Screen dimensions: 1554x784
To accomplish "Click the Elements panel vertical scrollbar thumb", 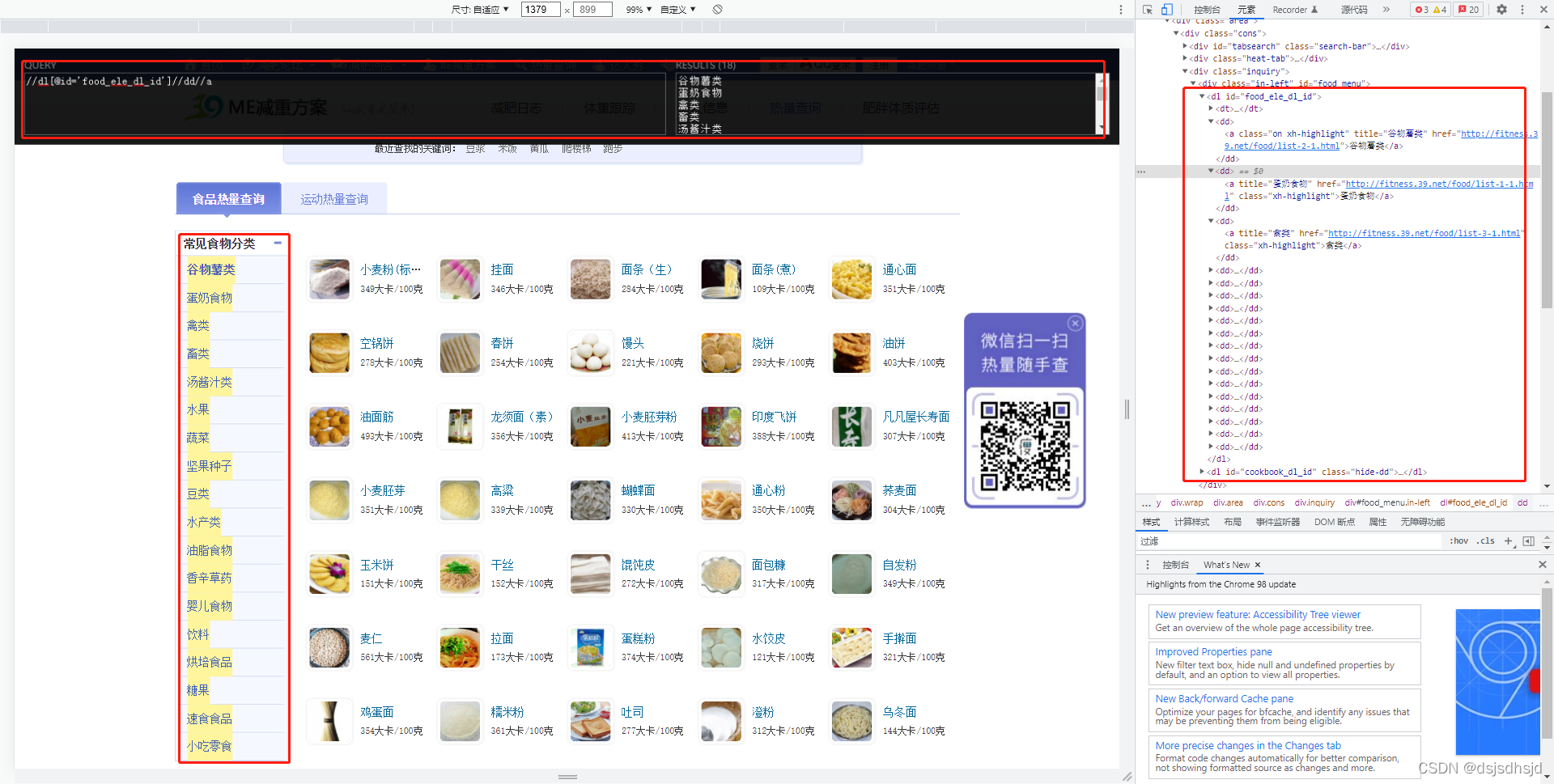I will pos(1547,200).
